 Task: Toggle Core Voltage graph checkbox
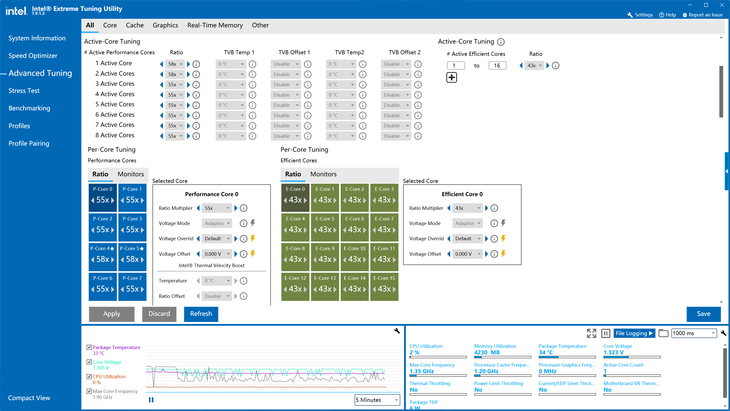click(x=89, y=362)
